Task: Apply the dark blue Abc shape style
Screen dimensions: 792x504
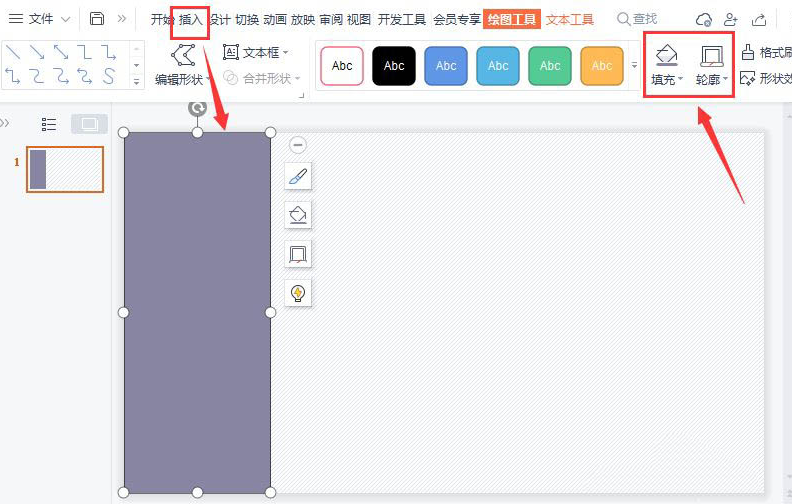Action: [446, 66]
